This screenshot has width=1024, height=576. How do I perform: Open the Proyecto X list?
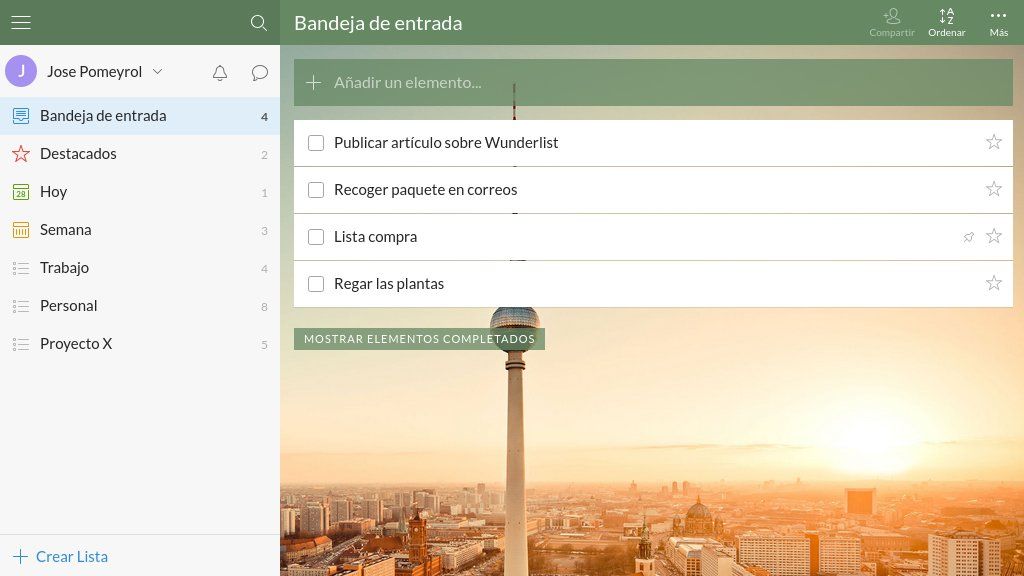point(76,344)
